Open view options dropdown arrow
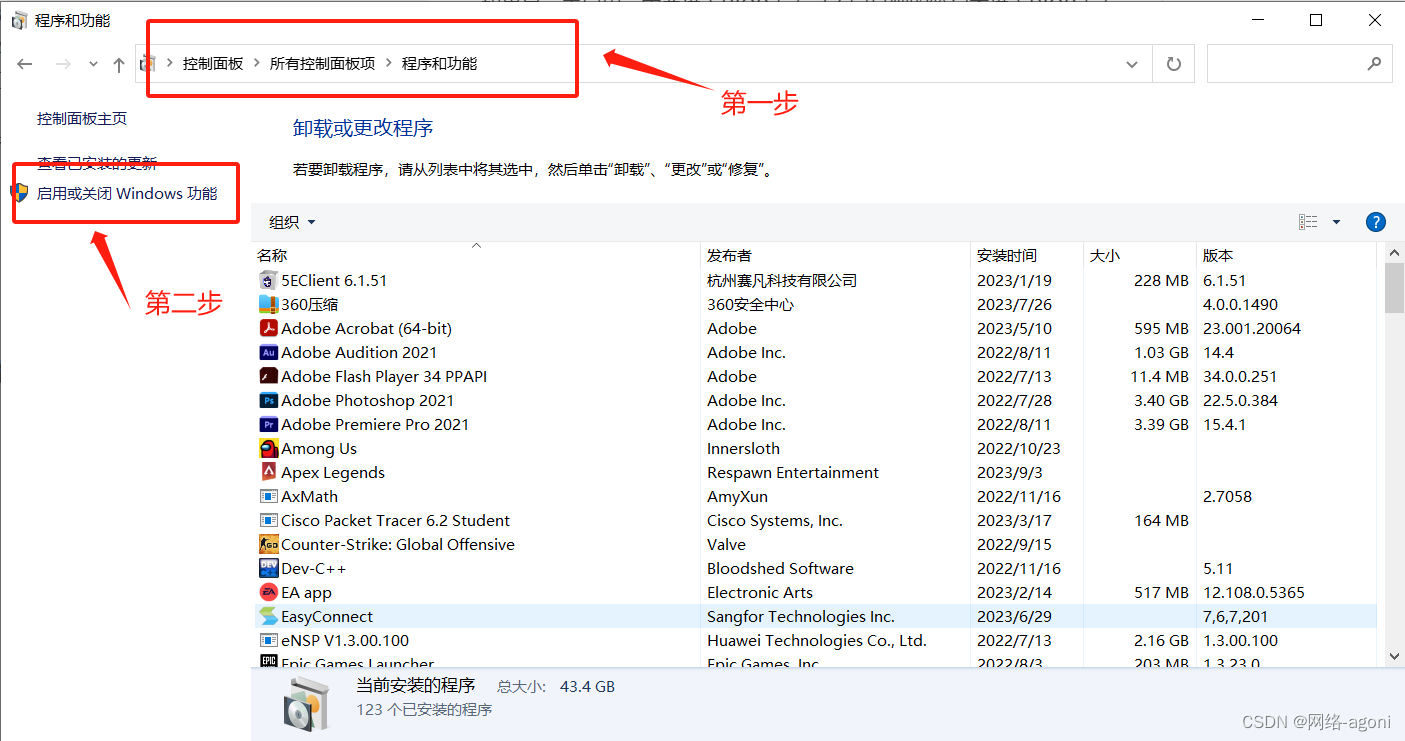The image size is (1405, 741). coord(1336,222)
